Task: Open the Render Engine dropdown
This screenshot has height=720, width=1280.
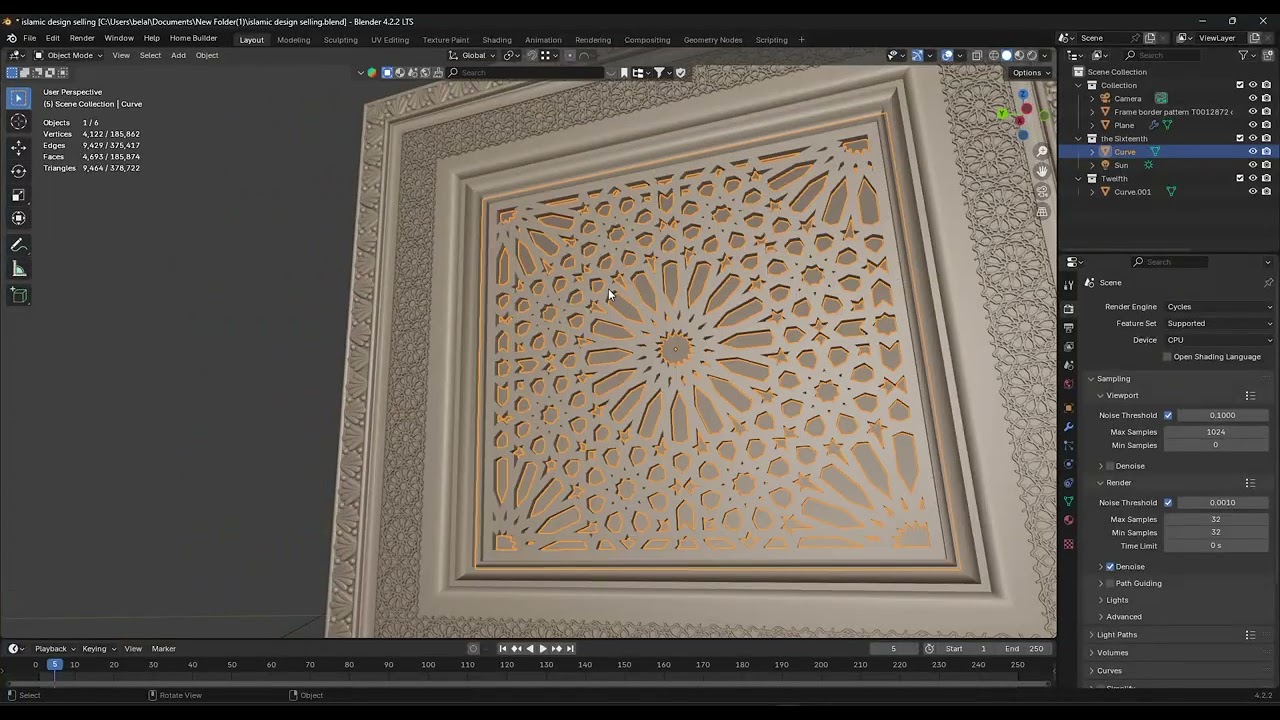Action: pyautogui.click(x=1219, y=307)
